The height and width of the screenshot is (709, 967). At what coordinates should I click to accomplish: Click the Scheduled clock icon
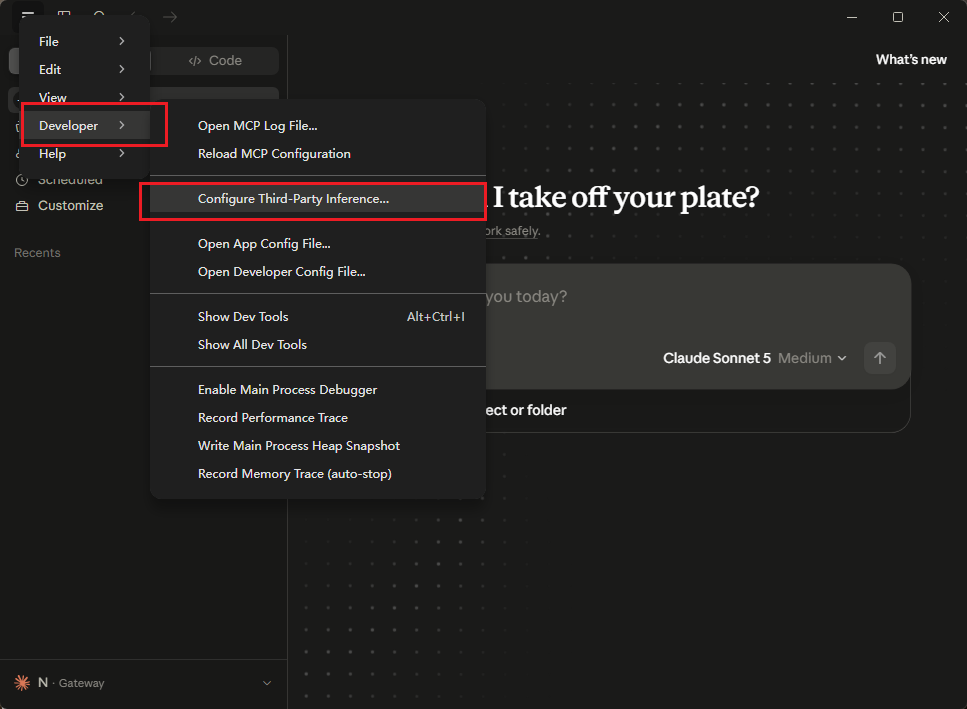tap(22, 180)
